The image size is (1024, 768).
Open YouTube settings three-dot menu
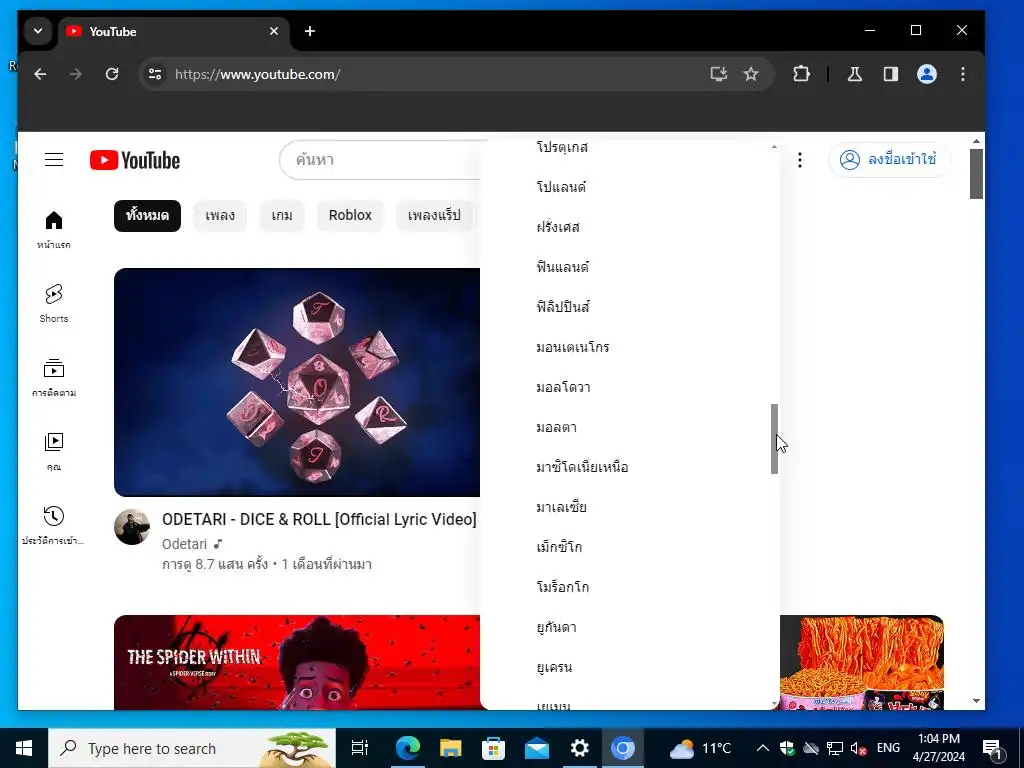click(x=800, y=160)
